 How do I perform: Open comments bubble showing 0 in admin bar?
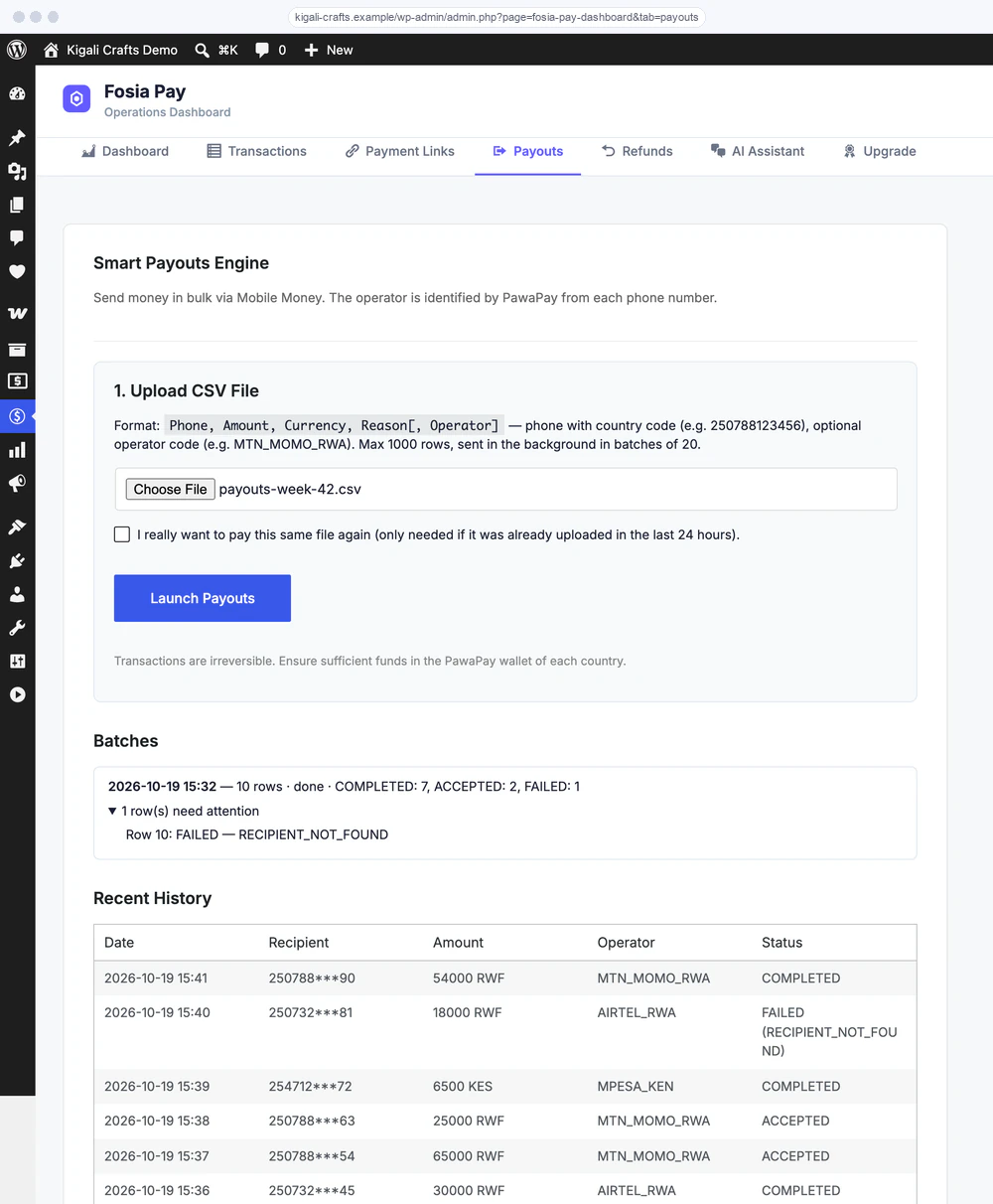click(x=270, y=50)
